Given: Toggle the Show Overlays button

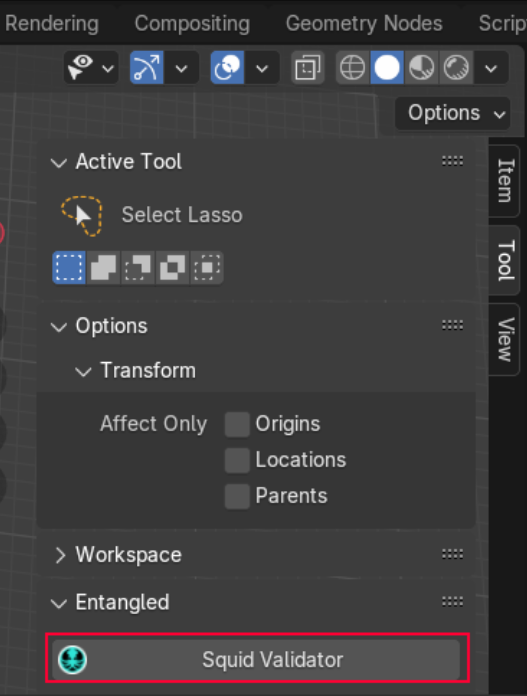Looking at the screenshot, I should pos(227,68).
